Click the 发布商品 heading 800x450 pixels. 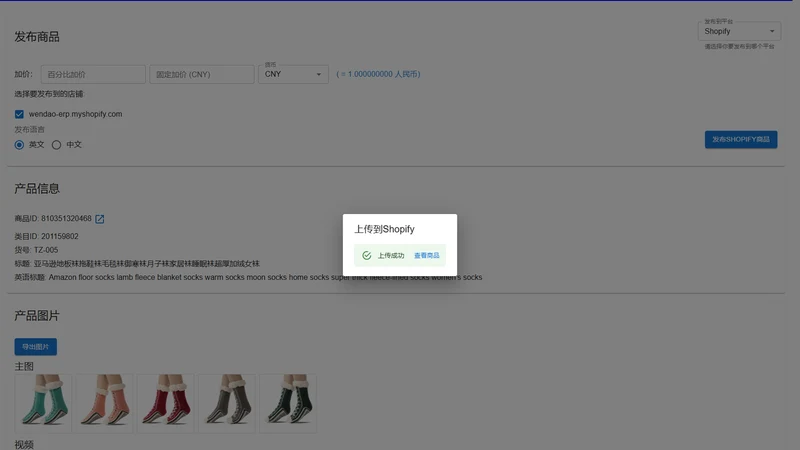[x=37, y=37]
